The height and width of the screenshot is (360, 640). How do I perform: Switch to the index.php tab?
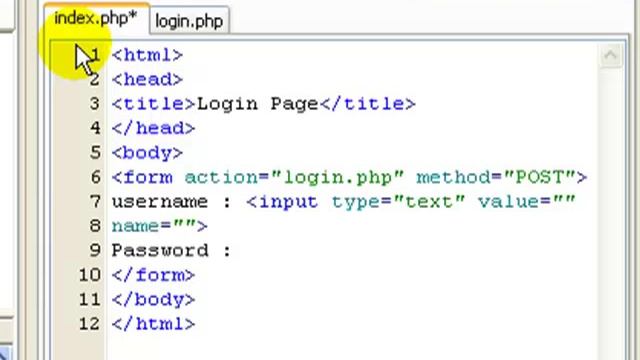(x=96, y=19)
